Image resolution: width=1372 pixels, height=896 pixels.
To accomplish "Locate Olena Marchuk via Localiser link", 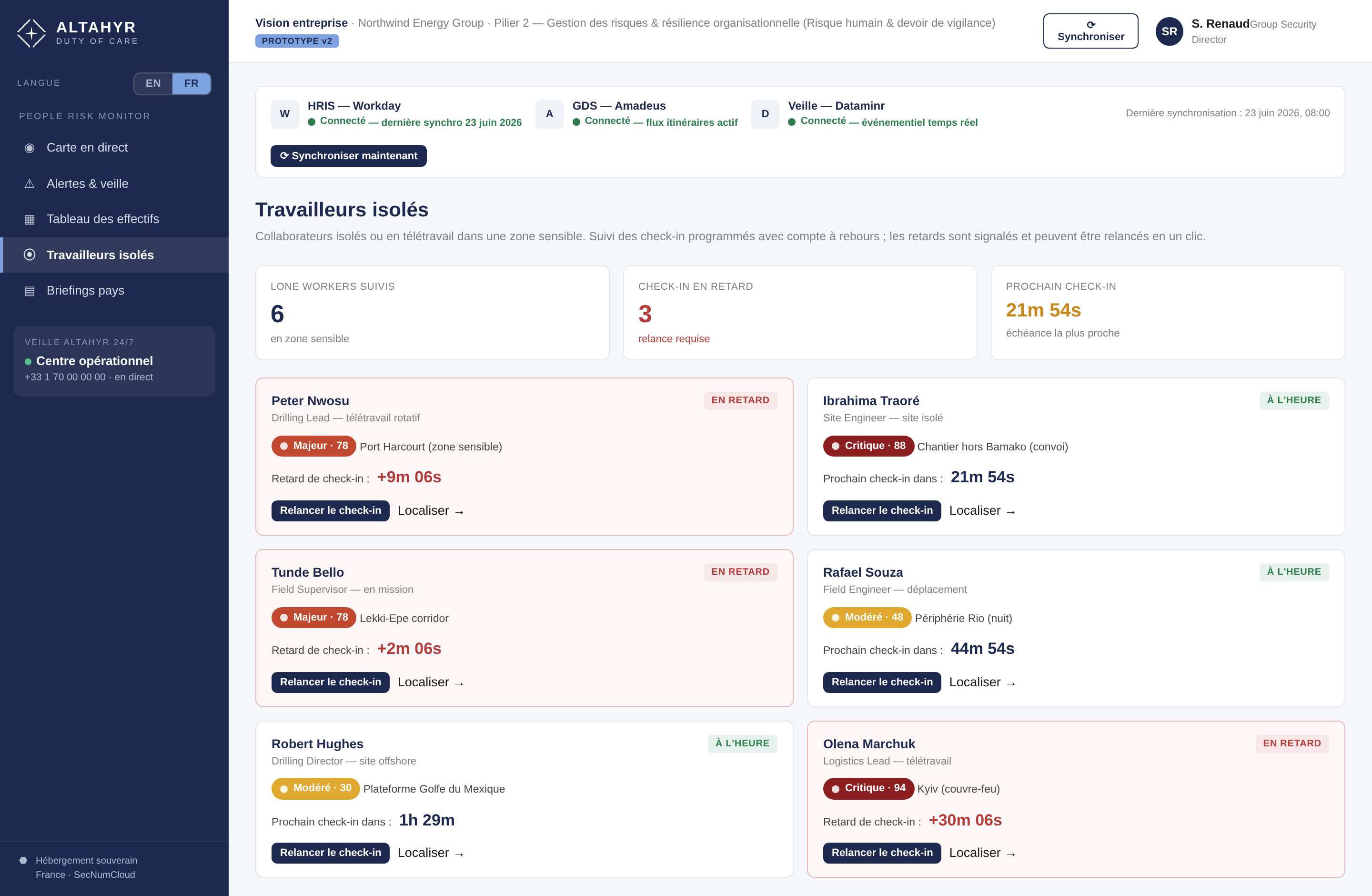I will [982, 853].
